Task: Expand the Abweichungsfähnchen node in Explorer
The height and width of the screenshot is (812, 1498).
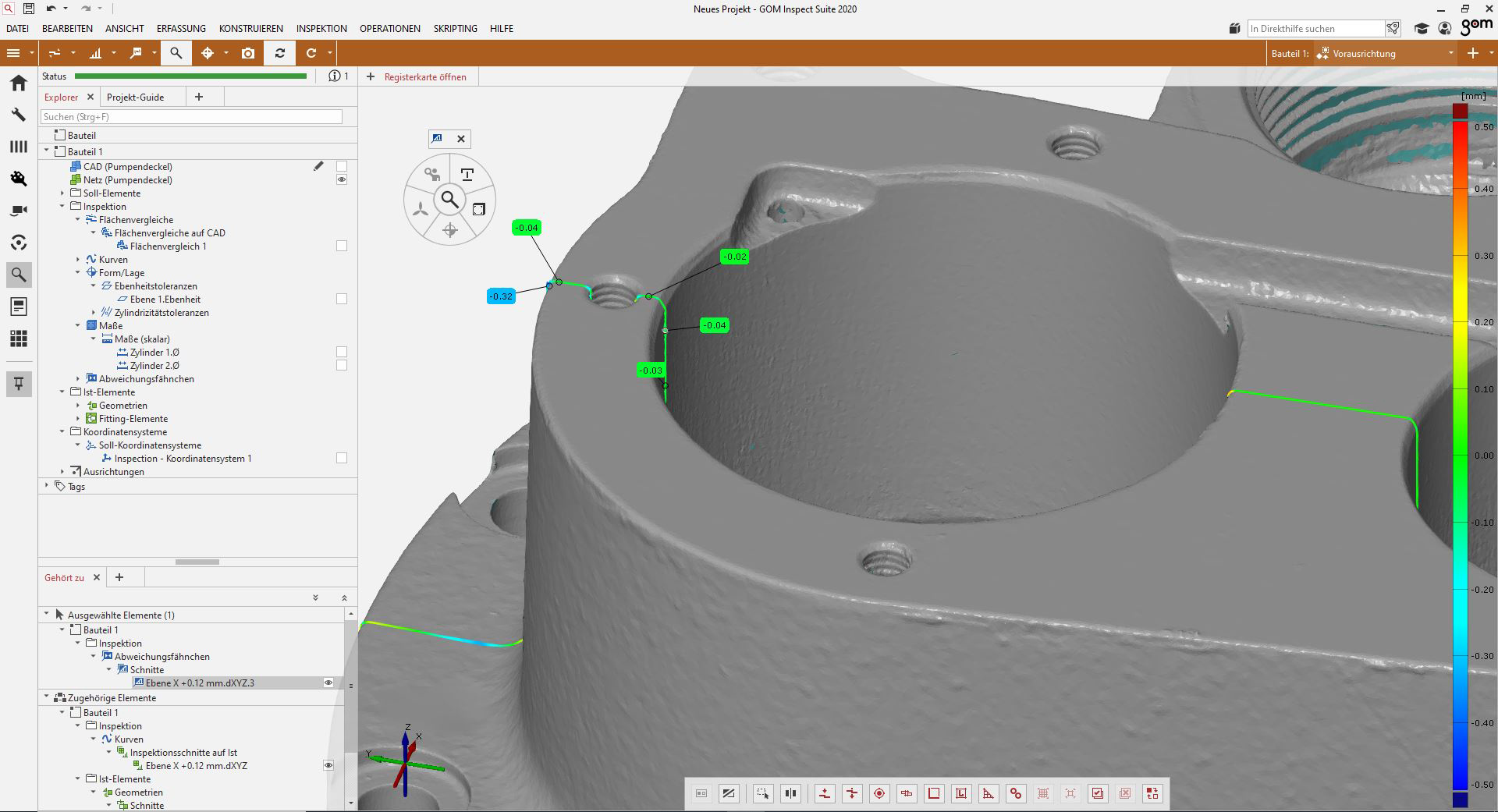Action: [x=78, y=378]
